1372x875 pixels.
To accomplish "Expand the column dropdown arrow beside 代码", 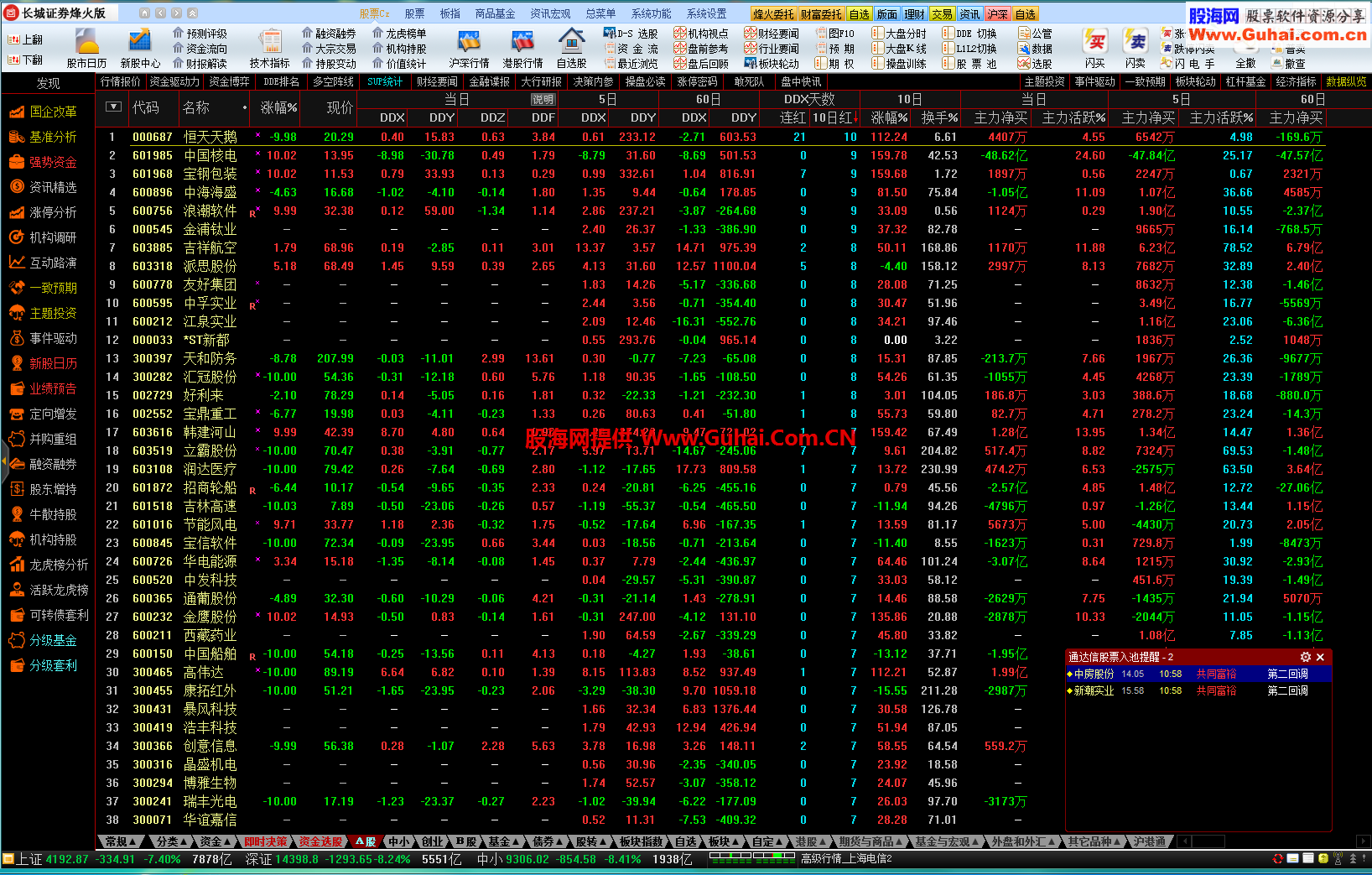I will (114, 107).
